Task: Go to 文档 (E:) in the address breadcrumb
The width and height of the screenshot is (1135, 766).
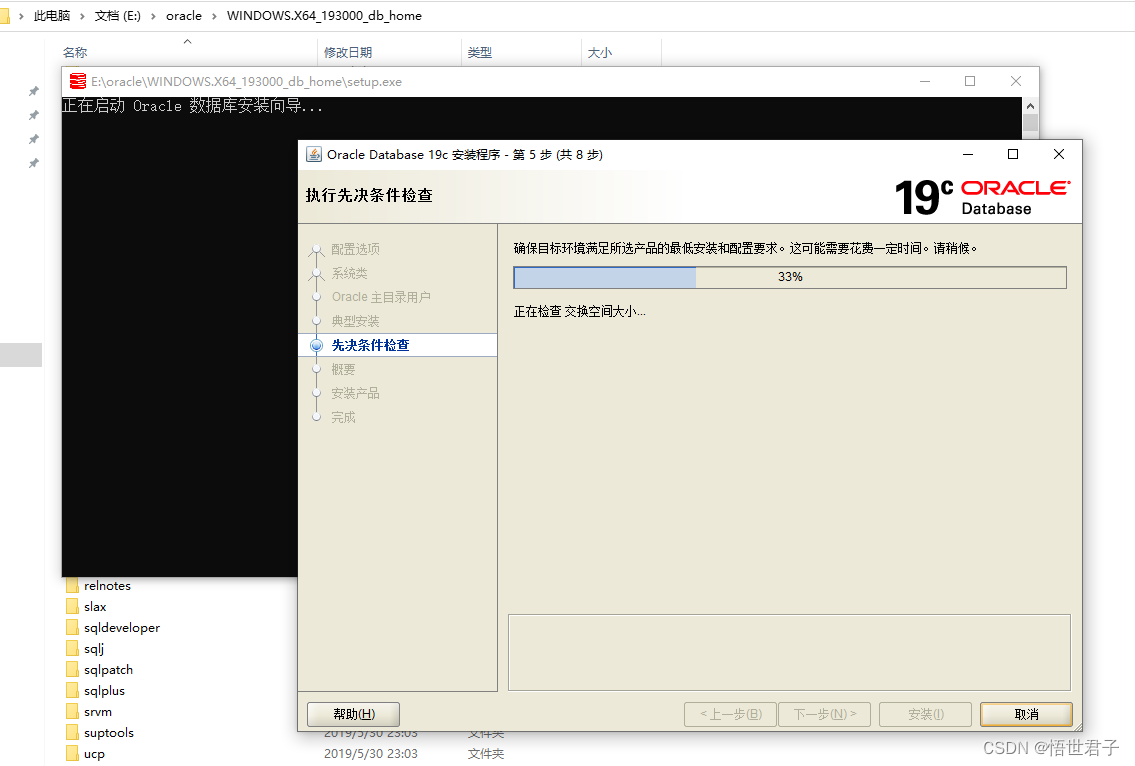Action: click(x=117, y=15)
